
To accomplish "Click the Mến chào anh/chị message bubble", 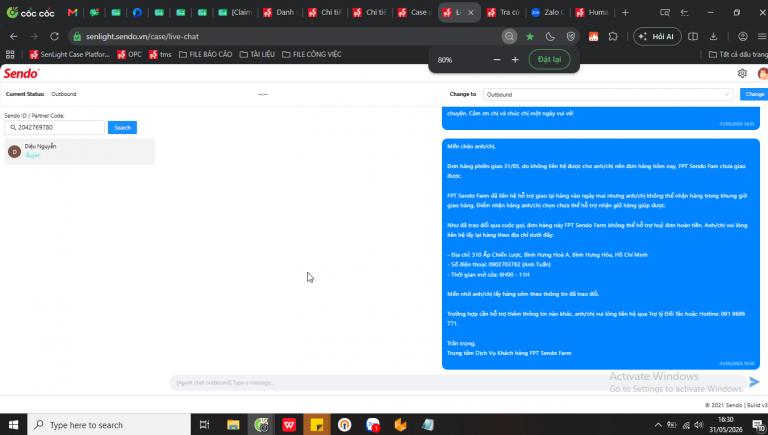I will pyautogui.click(x=600, y=254).
